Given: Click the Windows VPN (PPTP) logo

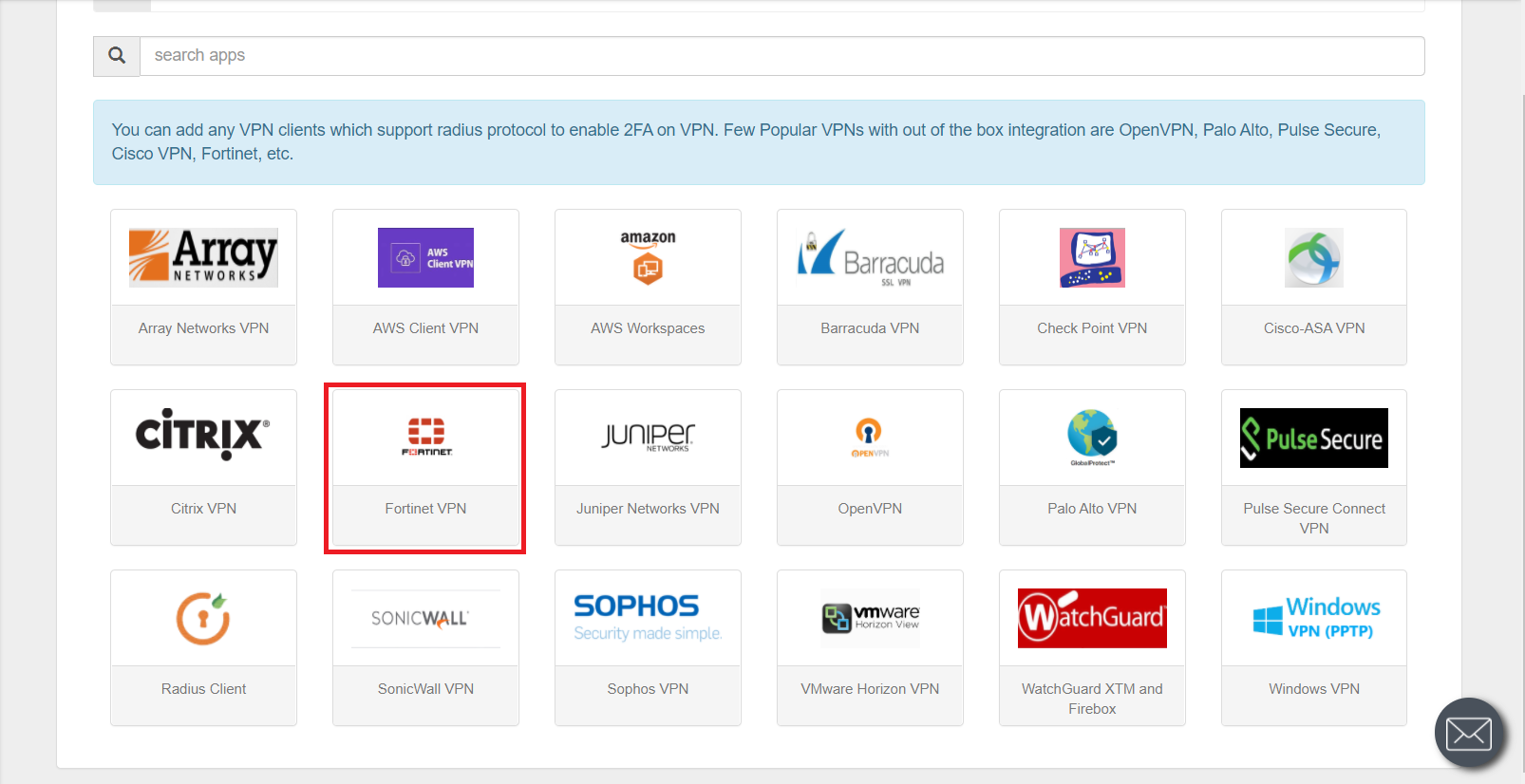Looking at the screenshot, I should pos(1314,618).
